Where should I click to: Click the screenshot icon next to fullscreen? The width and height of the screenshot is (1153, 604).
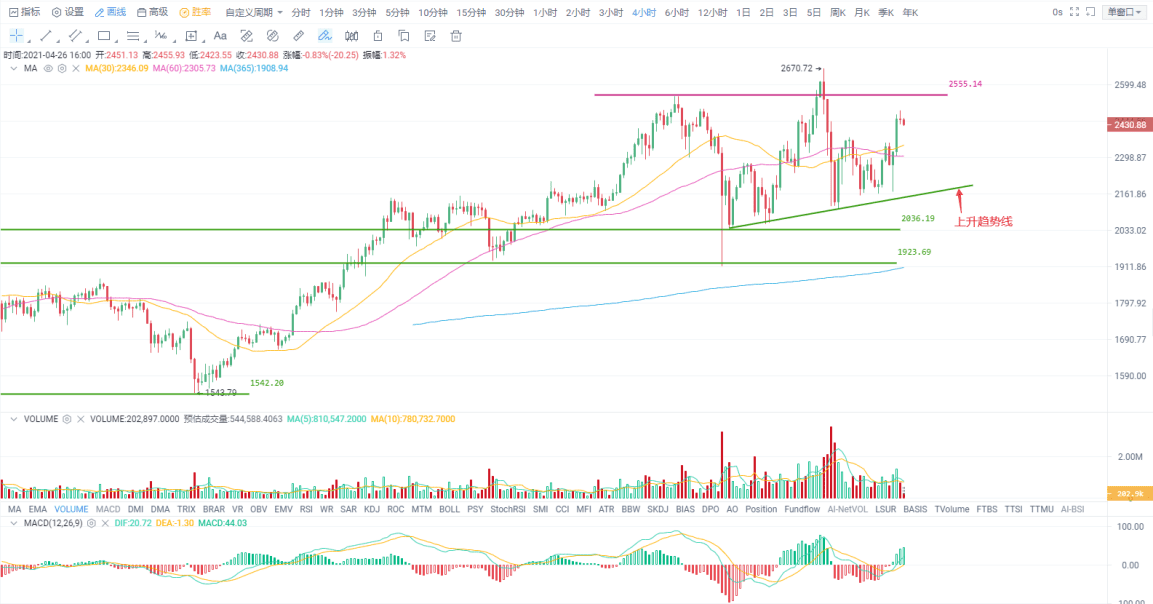1090,12
